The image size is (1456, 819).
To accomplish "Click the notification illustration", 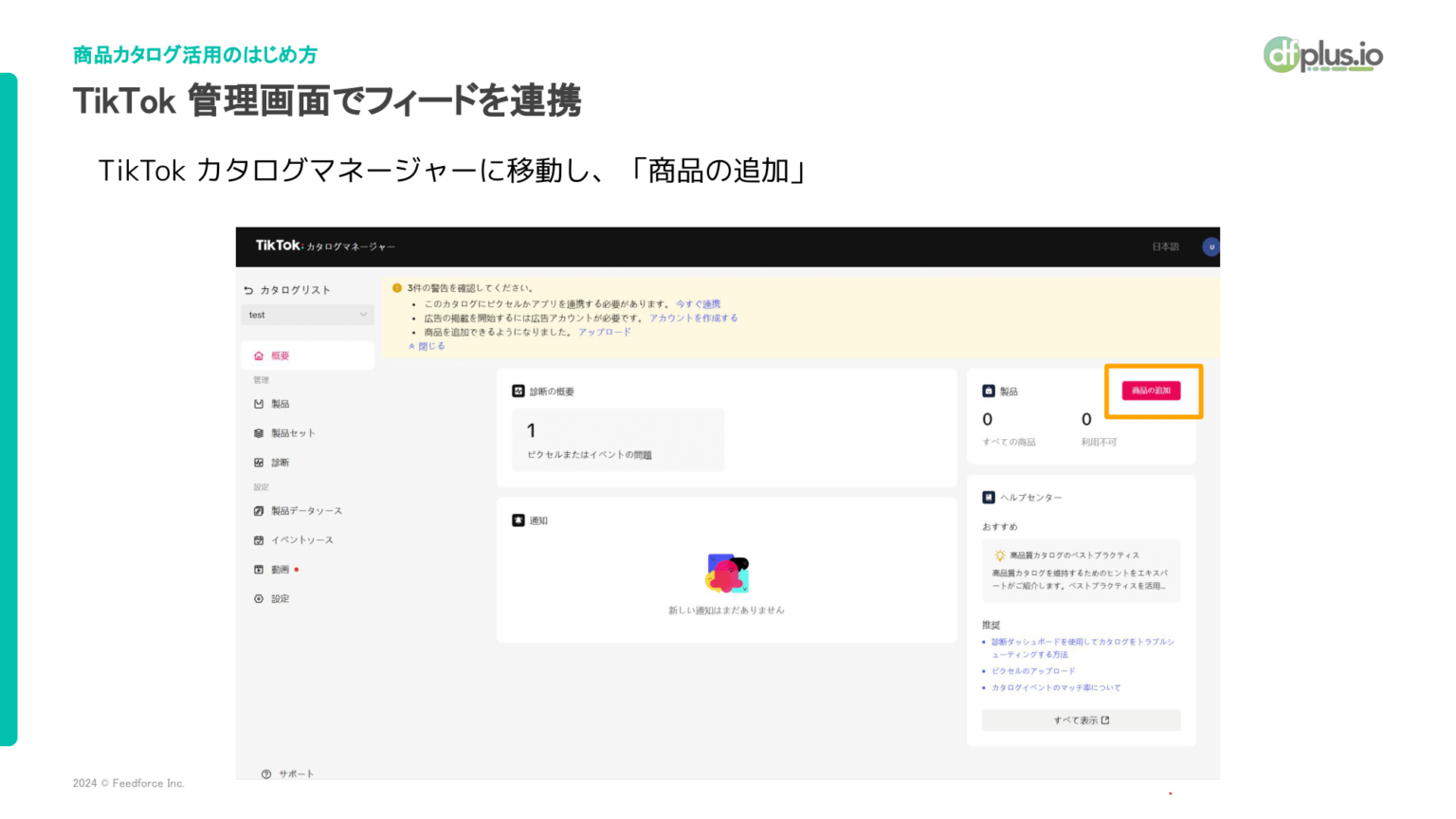I will pos(727,573).
